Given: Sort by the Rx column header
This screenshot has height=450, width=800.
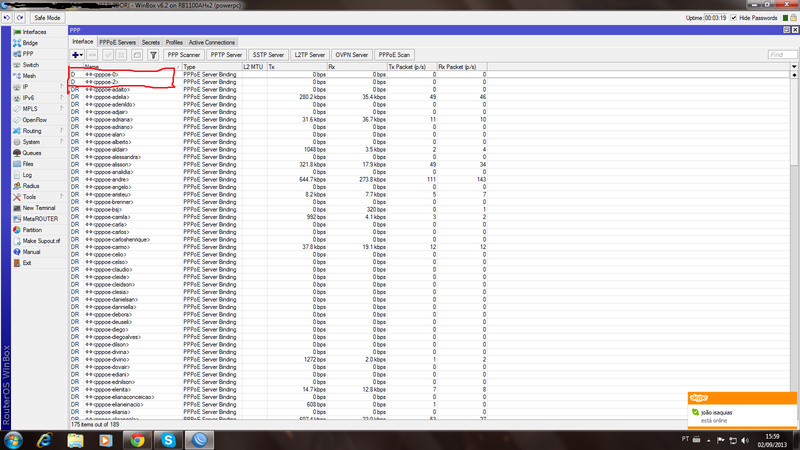Looking at the screenshot, I should coord(357,67).
